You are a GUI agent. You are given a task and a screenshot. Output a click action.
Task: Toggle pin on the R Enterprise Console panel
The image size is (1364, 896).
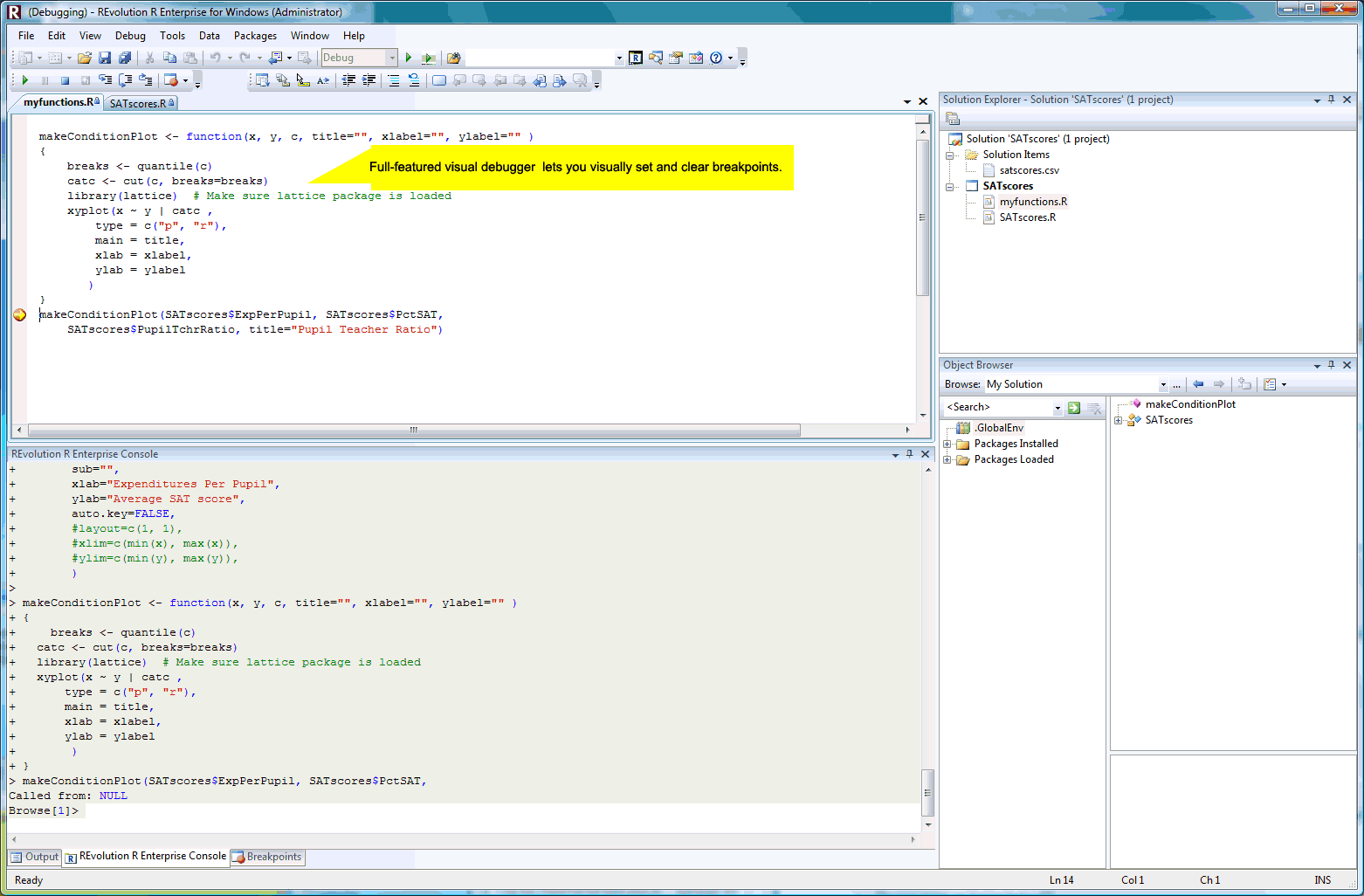[x=909, y=454]
